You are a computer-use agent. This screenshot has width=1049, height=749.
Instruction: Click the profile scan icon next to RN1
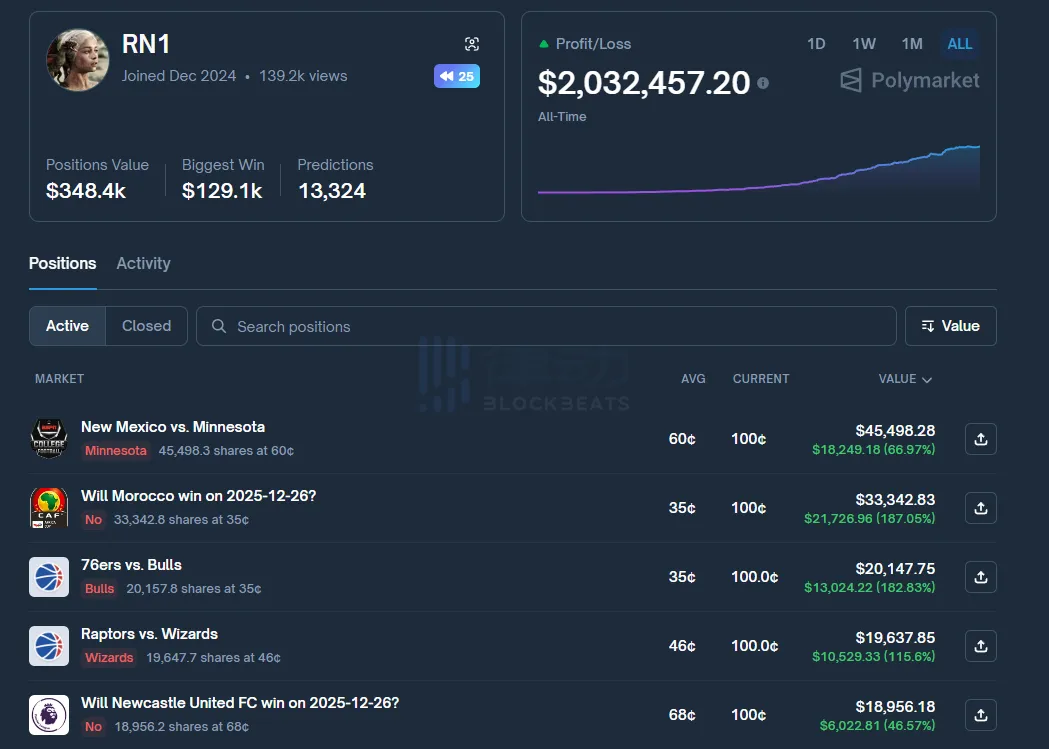(x=471, y=44)
